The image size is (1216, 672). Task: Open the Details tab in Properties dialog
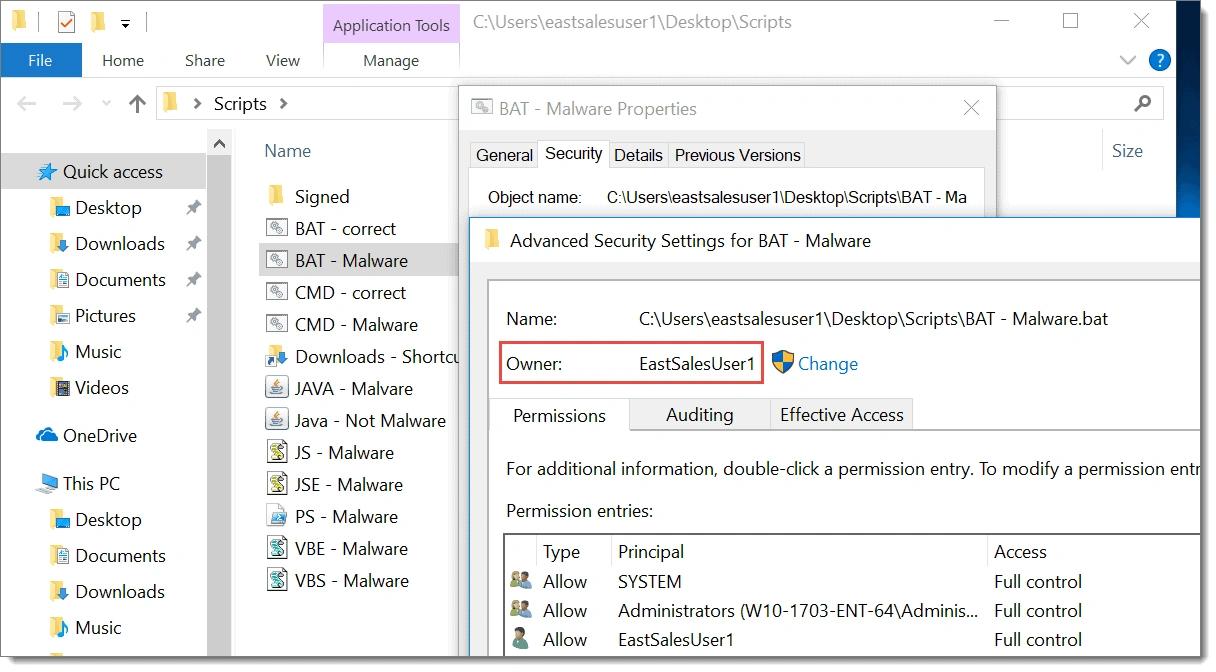(x=638, y=155)
